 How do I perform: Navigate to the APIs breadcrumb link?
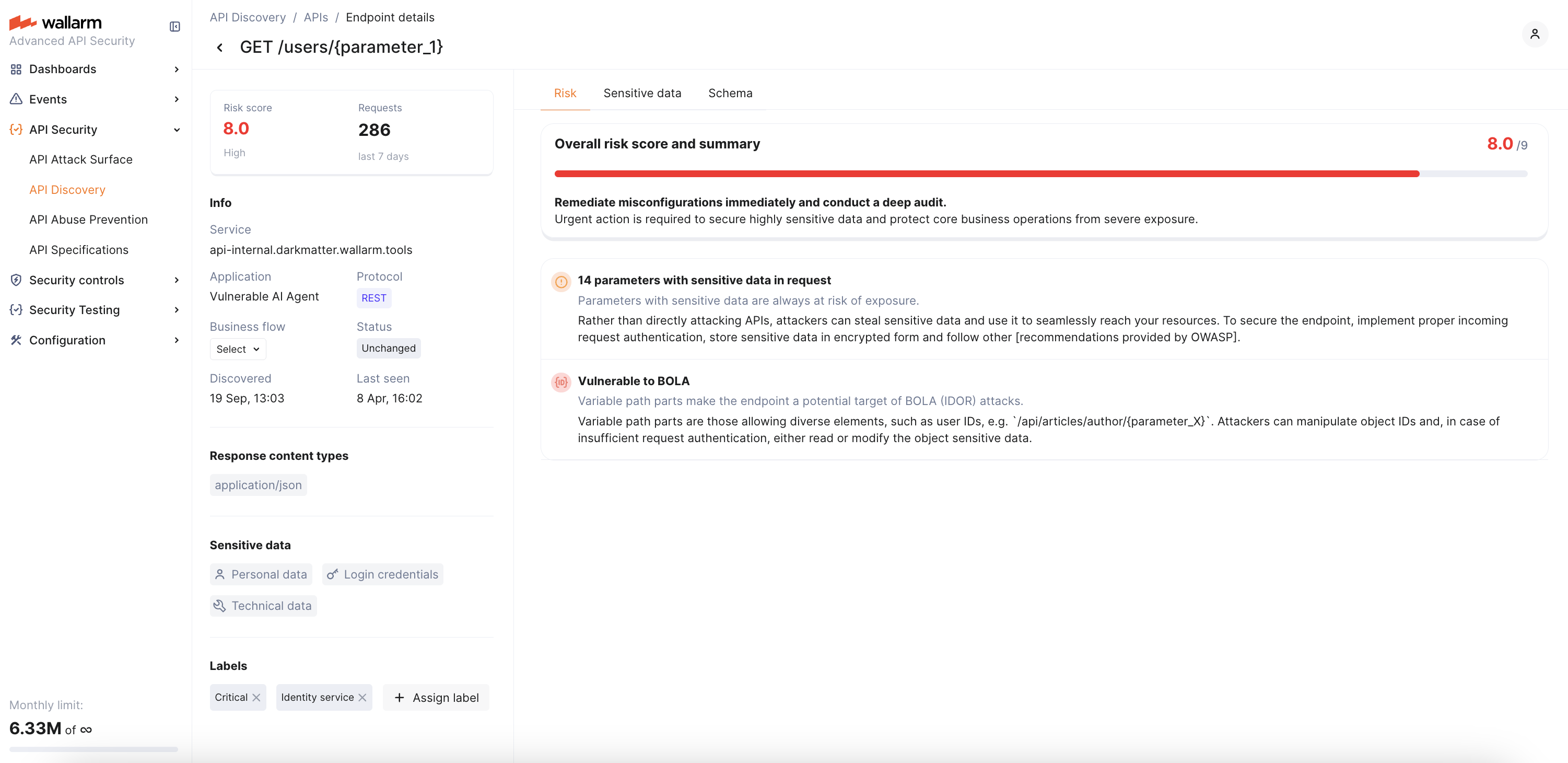[x=315, y=17]
